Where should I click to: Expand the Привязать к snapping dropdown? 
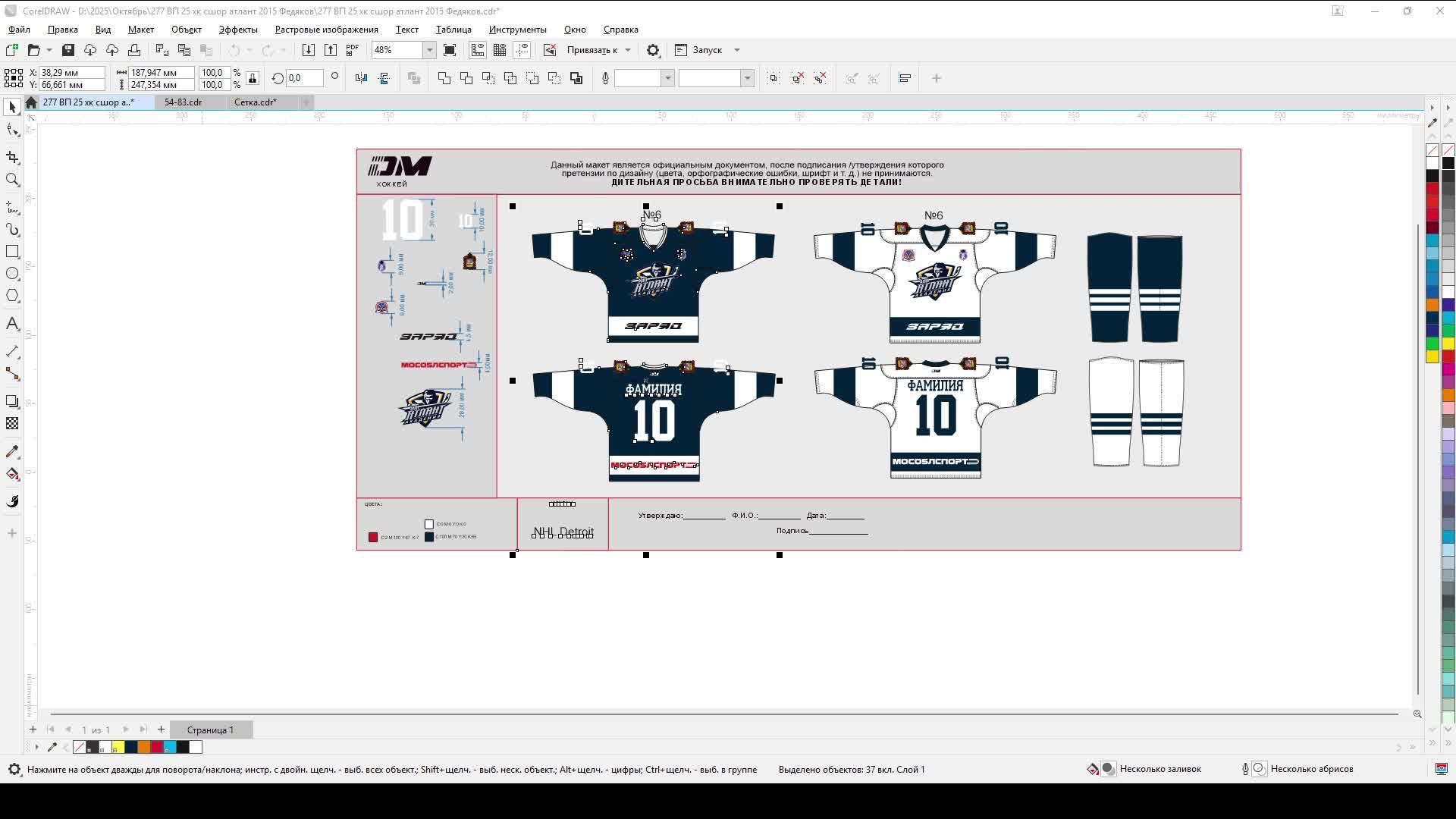(627, 50)
